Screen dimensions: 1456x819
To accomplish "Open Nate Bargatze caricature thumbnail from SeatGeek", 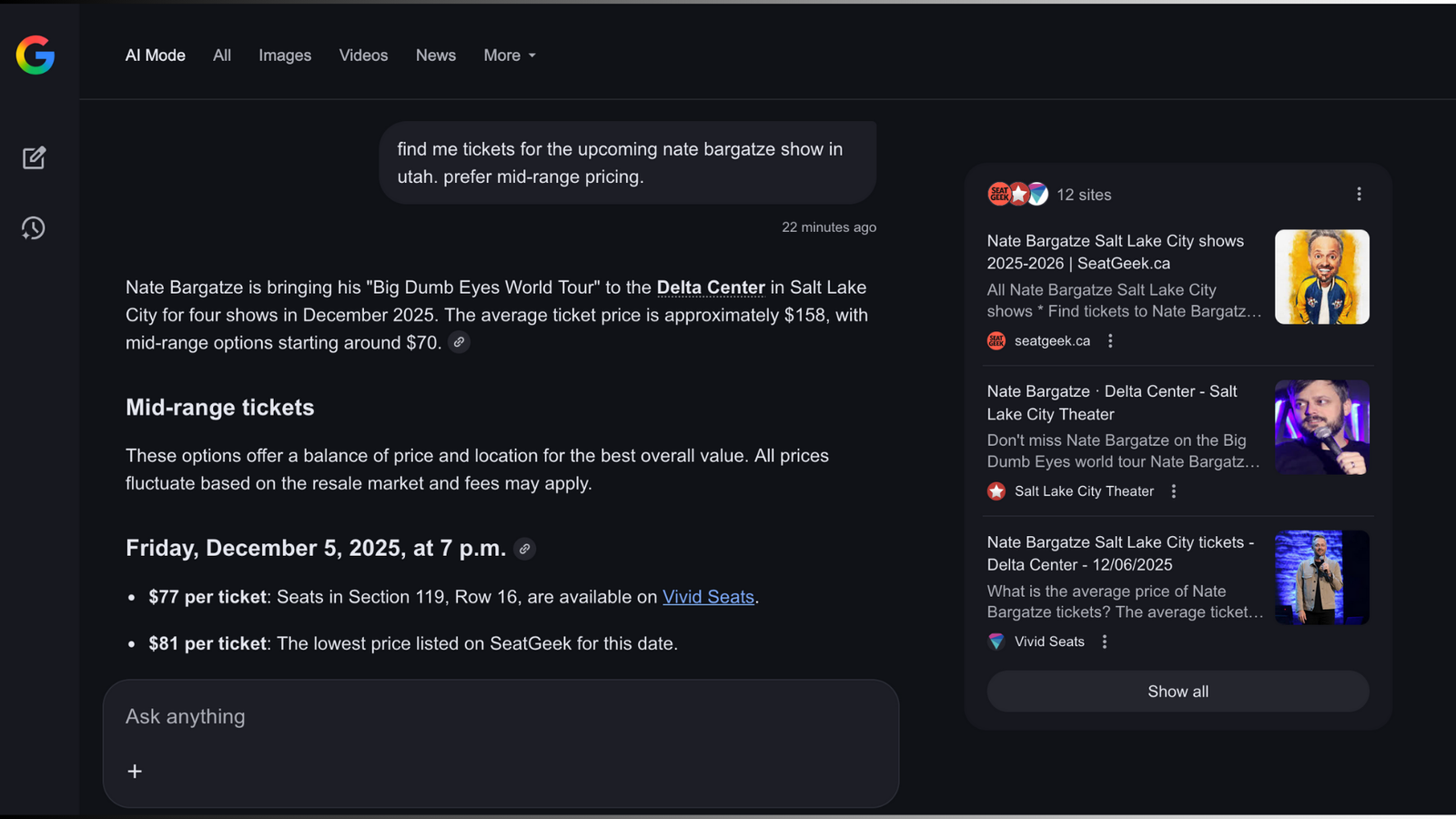I will click(1321, 277).
